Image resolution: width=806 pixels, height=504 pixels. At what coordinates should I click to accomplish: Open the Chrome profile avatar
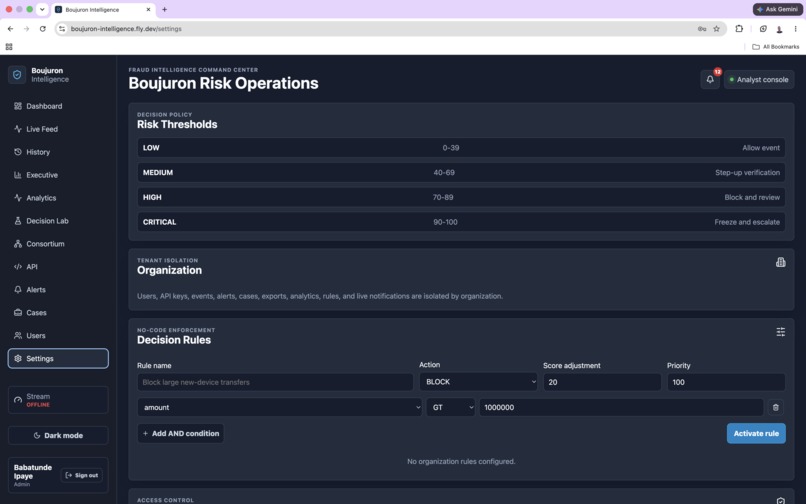click(779, 29)
